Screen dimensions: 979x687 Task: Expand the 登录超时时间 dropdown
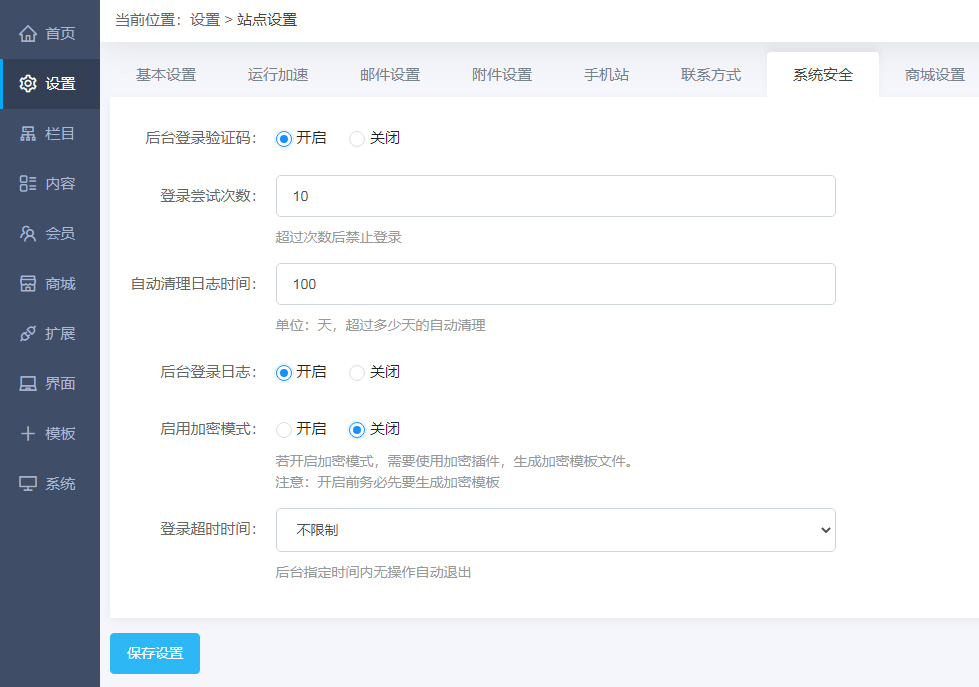tap(555, 530)
